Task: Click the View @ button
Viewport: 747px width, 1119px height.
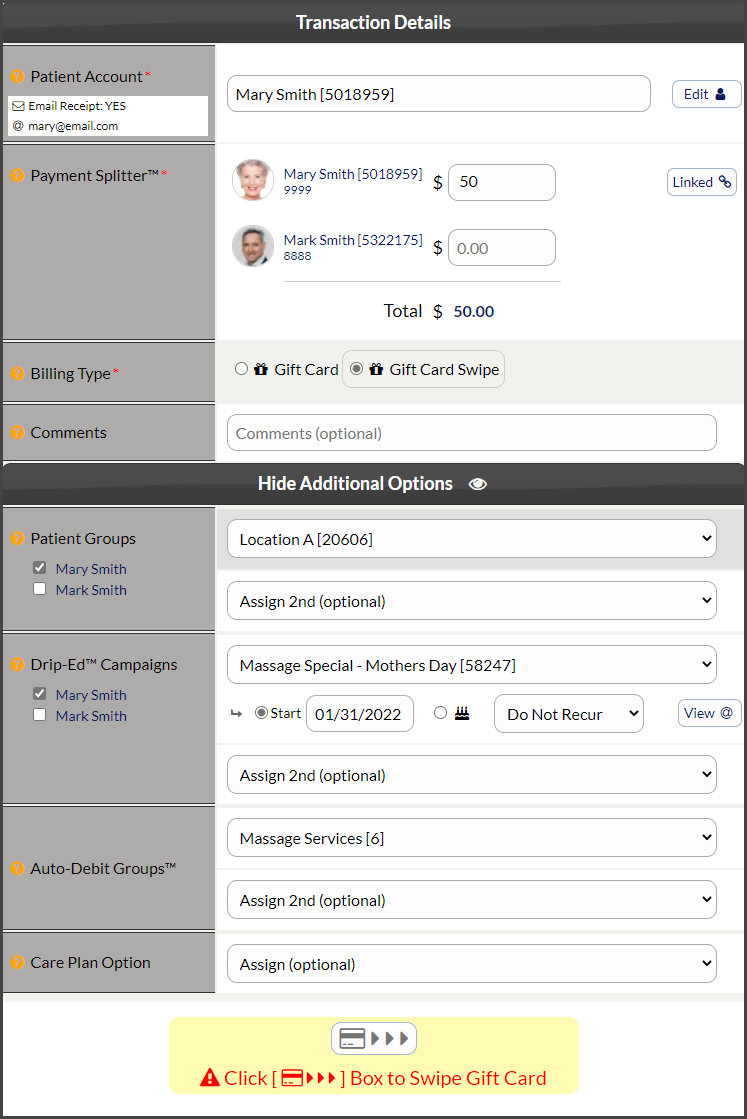Action: click(709, 713)
